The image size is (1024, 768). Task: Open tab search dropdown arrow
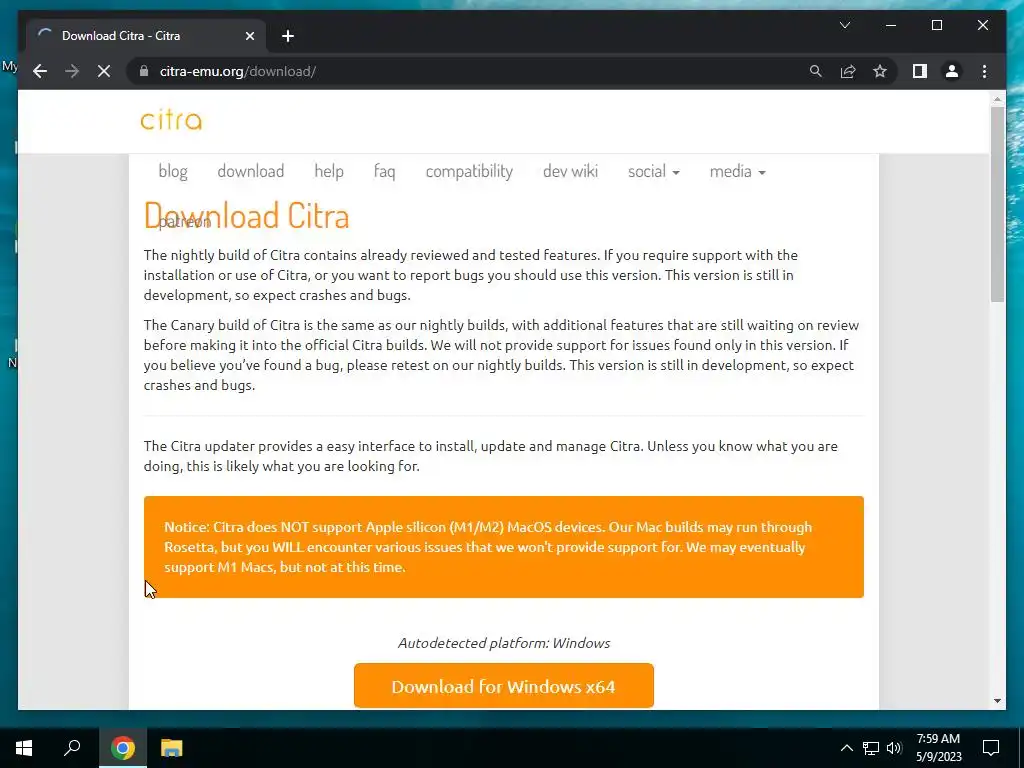tap(844, 25)
